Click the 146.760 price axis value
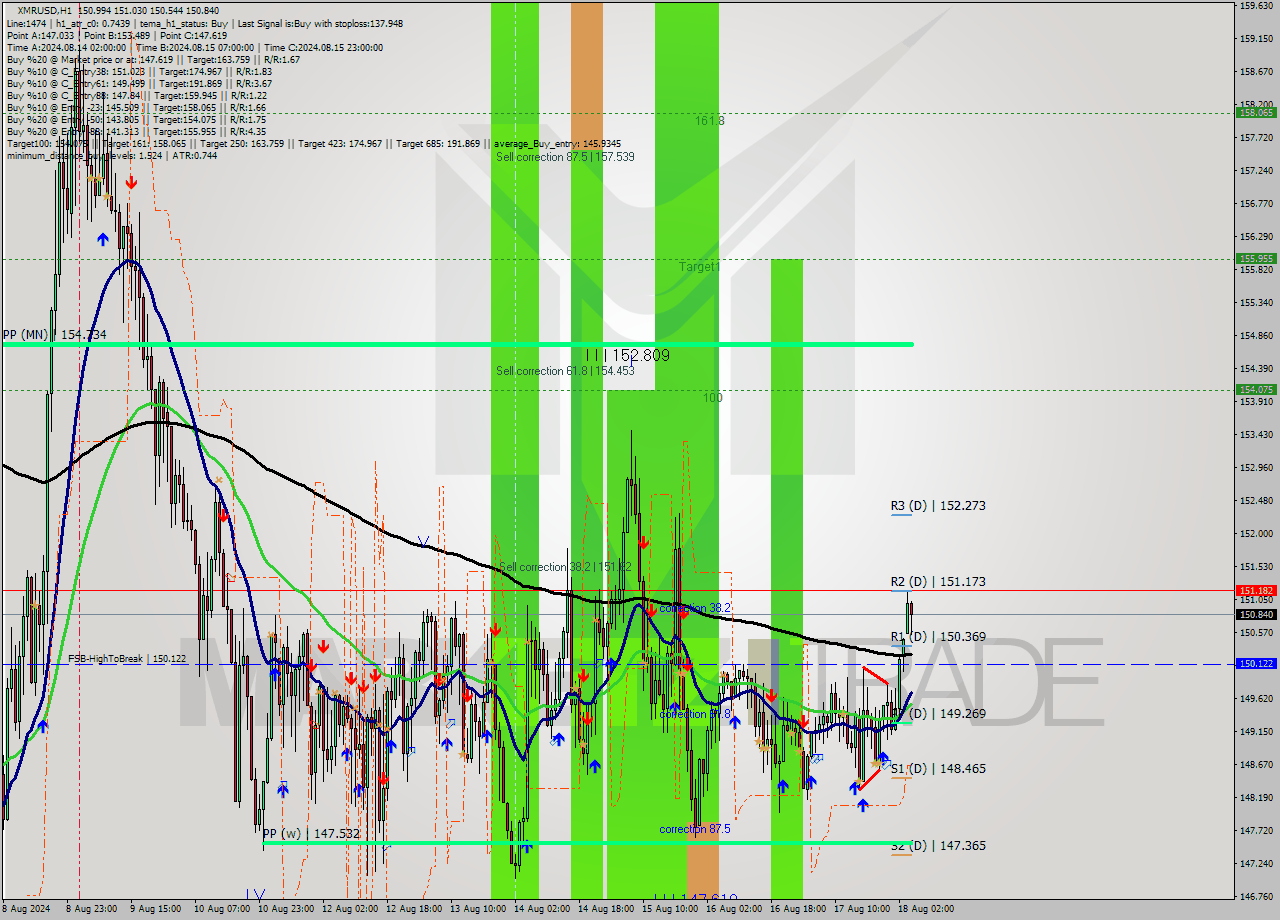 pyautogui.click(x=1255, y=896)
